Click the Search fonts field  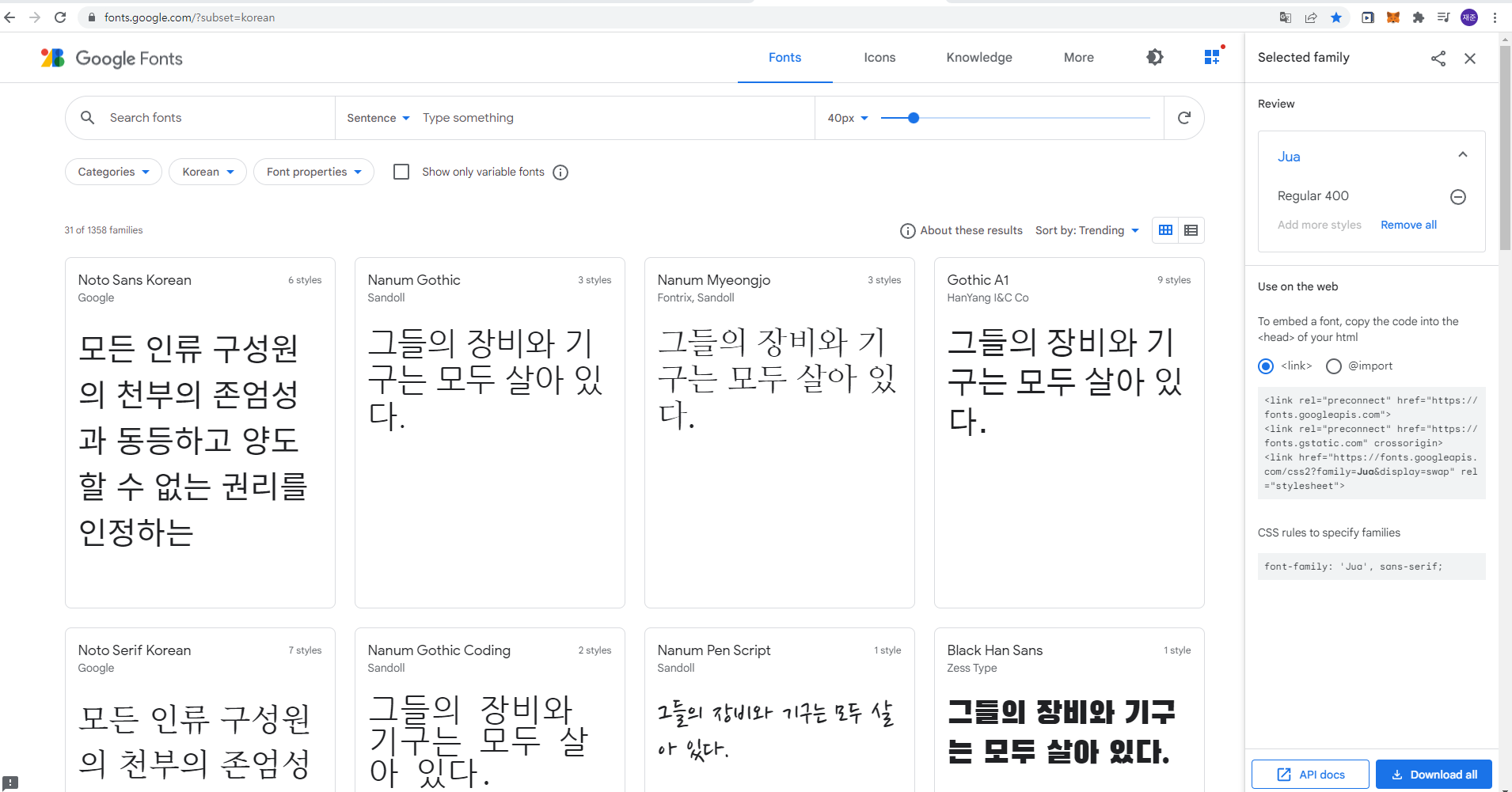tap(215, 118)
